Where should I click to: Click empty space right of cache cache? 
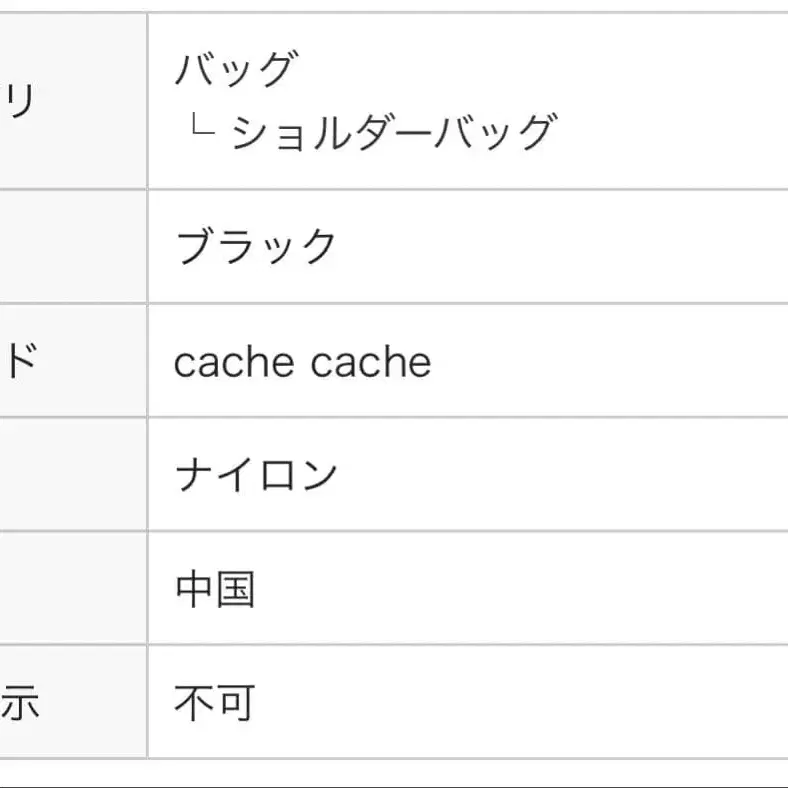click(610, 361)
